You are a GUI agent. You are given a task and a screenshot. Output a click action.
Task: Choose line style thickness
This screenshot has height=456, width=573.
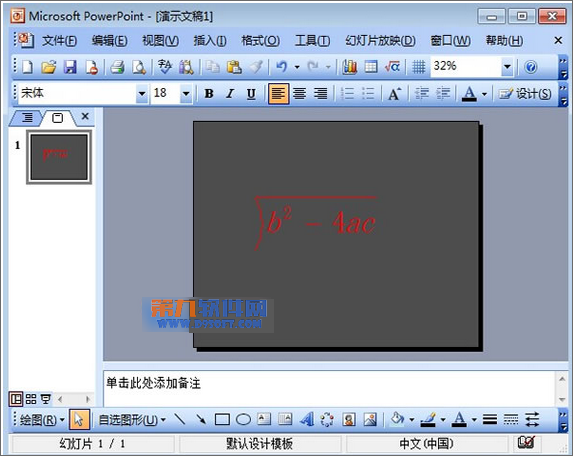tap(490, 419)
